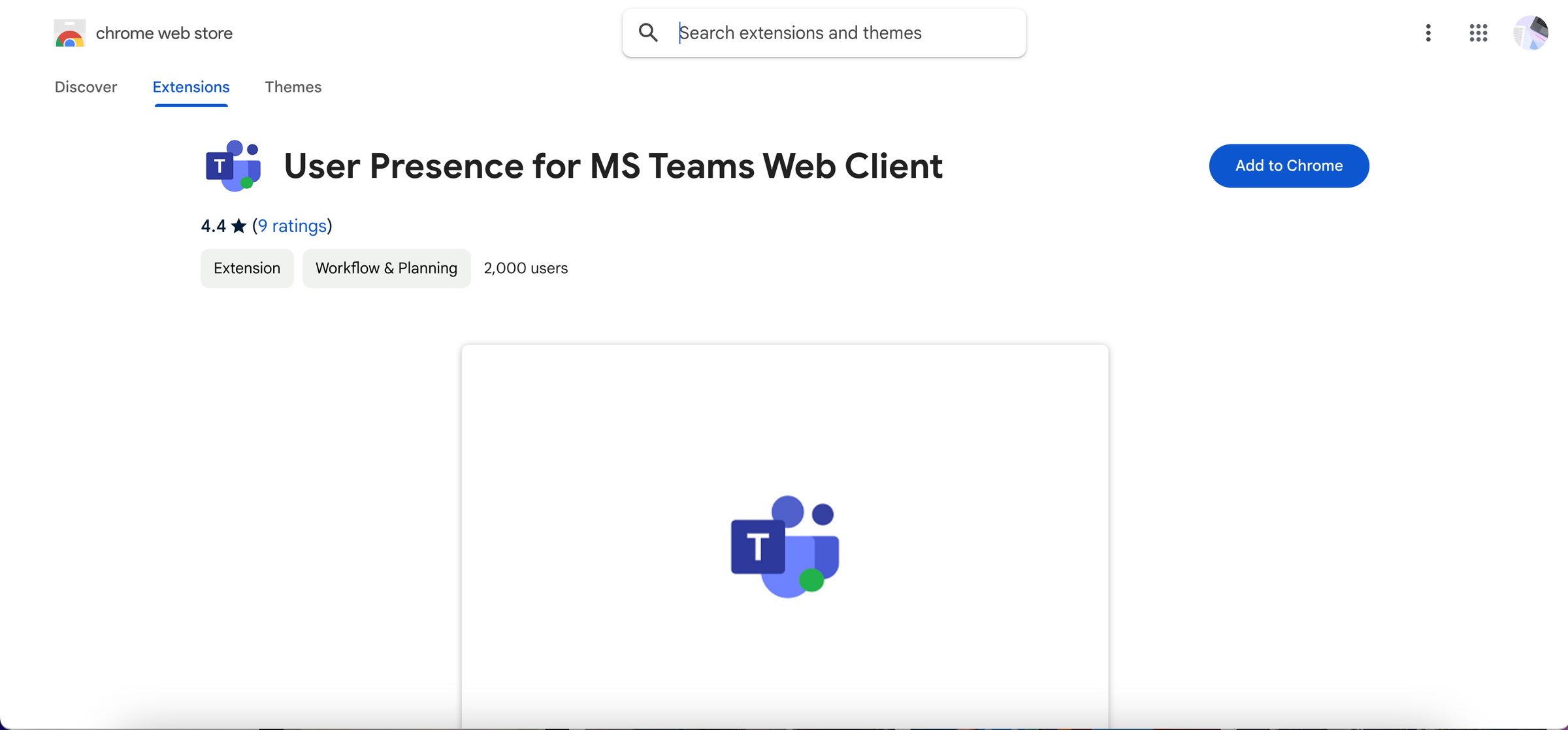
Task: Click the star next to the 4.4 rating
Action: coord(238,225)
